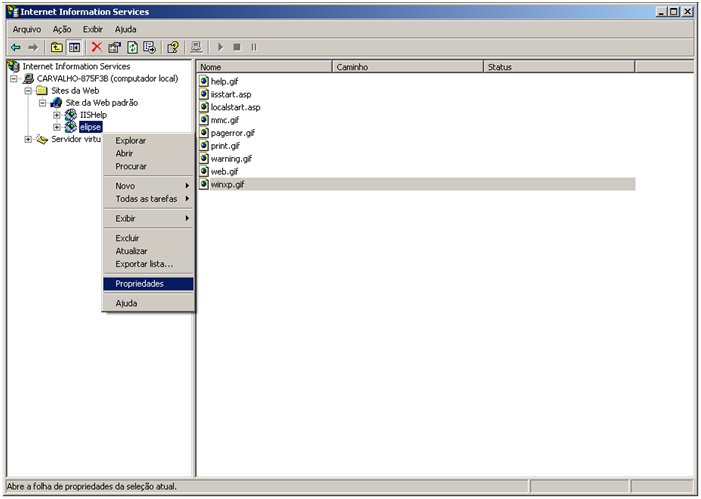This screenshot has width=701, height=499.
Task: Click the Up One Level folder icon
Action: point(57,47)
